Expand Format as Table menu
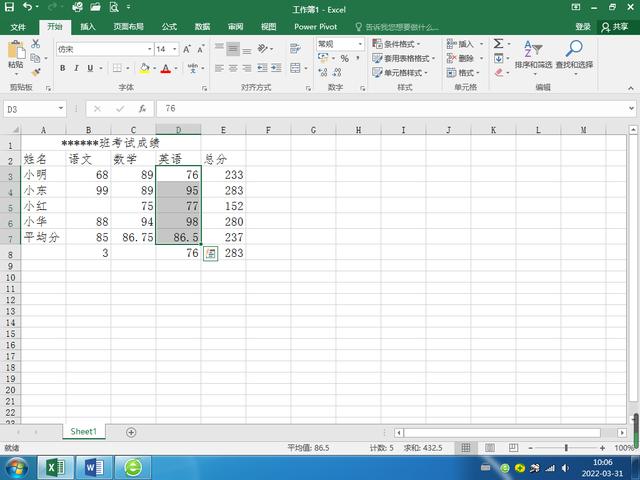 (403, 58)
